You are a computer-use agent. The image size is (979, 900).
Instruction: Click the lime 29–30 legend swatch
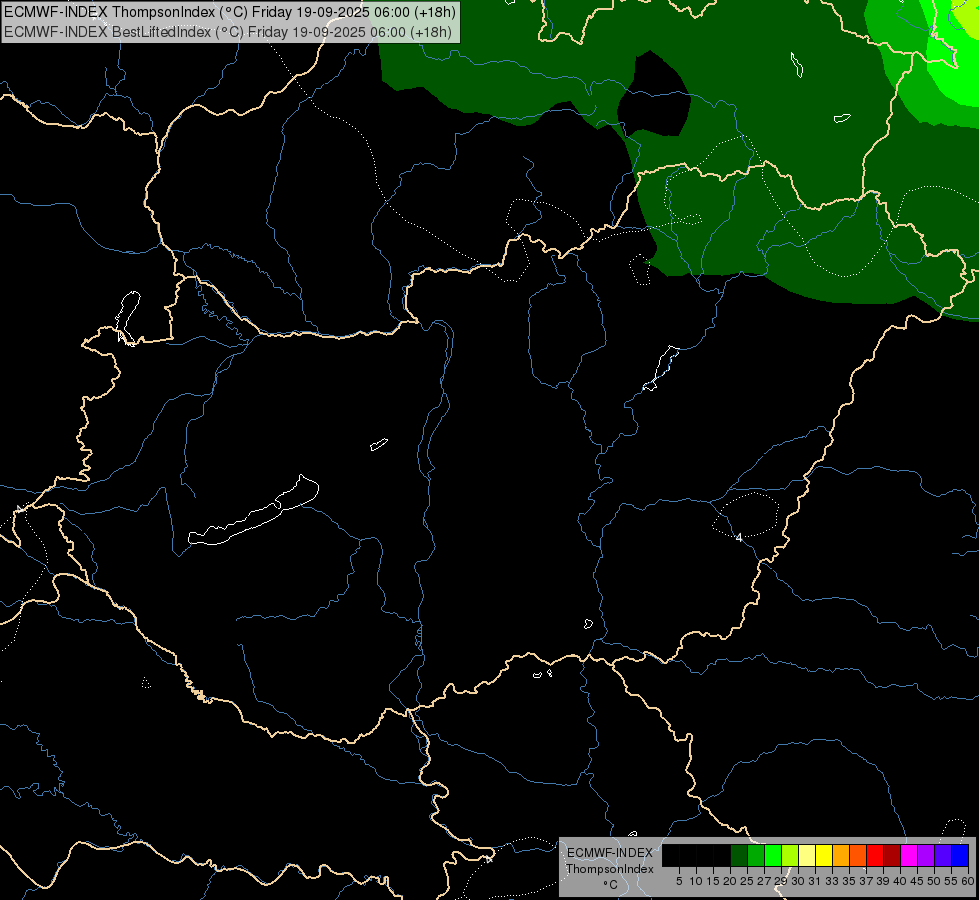(790, 856)
